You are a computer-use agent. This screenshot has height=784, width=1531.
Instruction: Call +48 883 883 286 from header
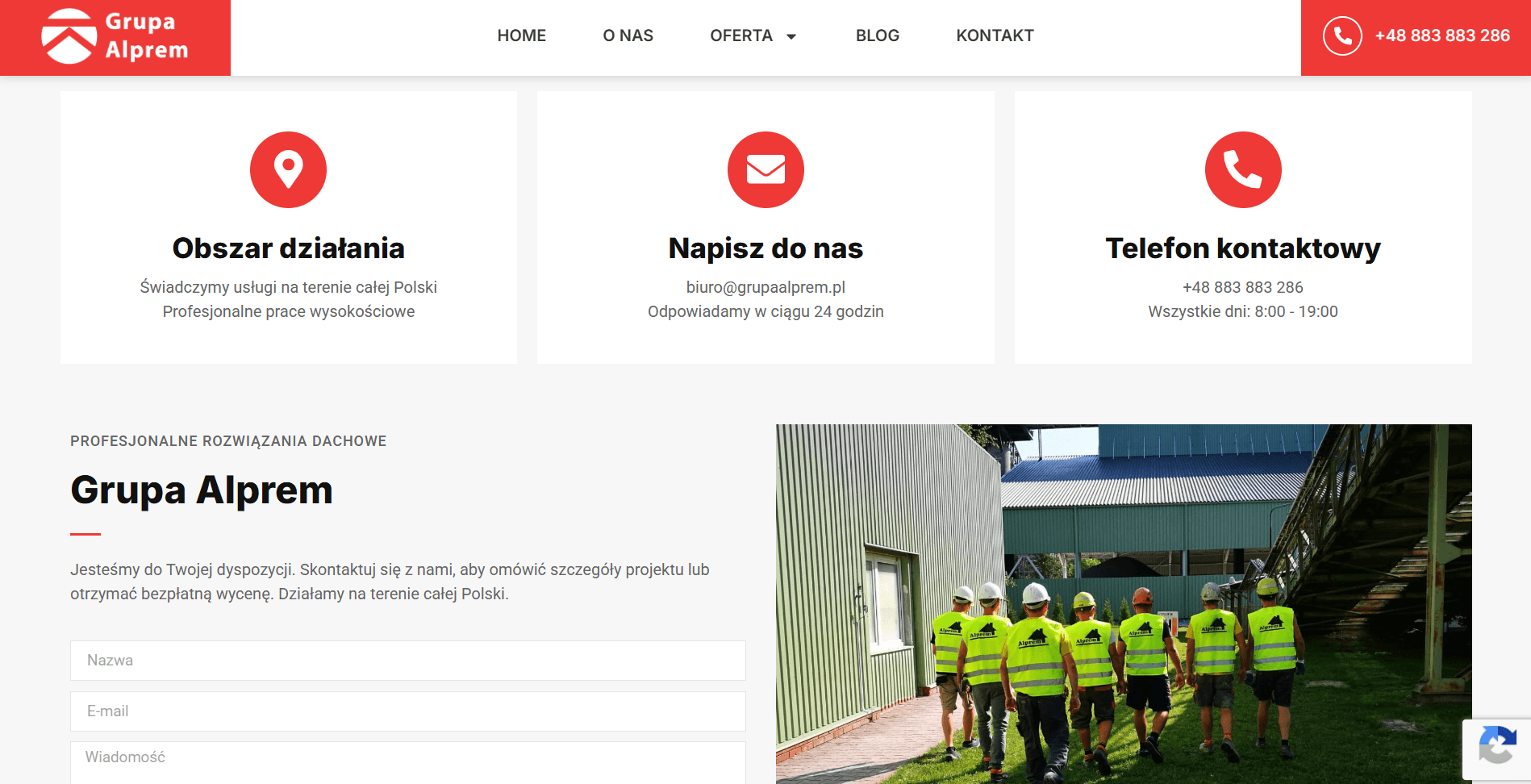1442,35
